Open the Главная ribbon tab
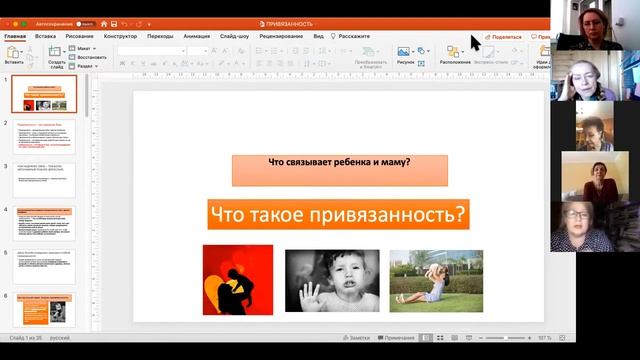Screen dimensions: 640x360 [15, 36]
